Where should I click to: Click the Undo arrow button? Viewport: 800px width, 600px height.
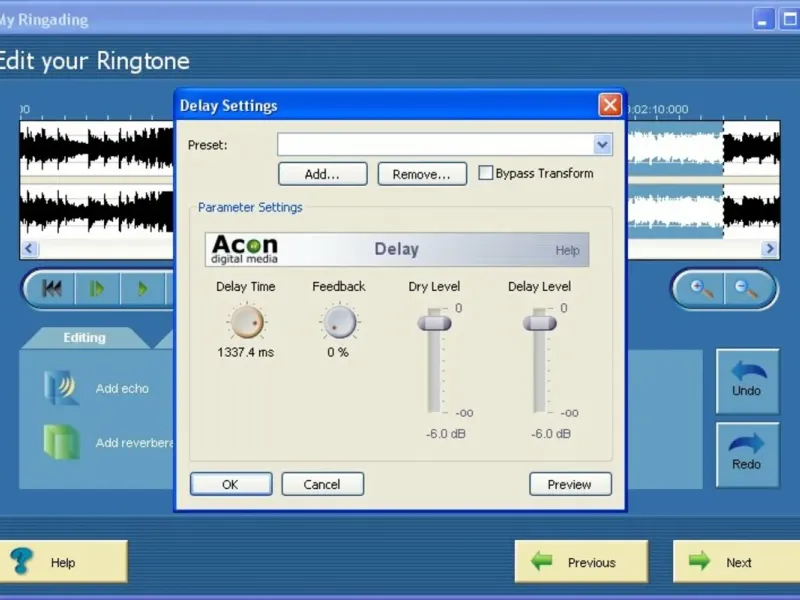[x=747, y=381]
